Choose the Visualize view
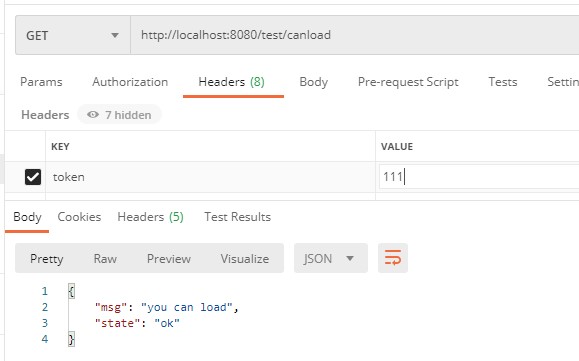This screenshot has height=361, width=579. tap(245, 258)
